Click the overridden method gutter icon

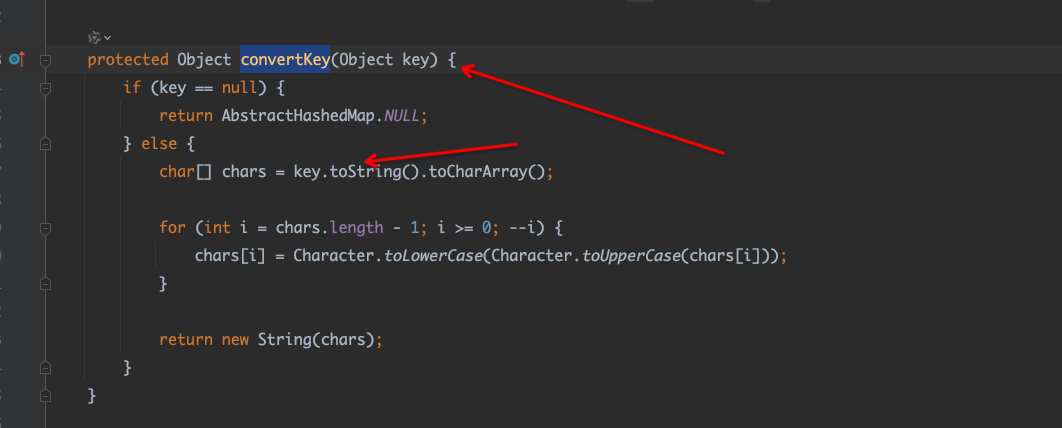17,60
